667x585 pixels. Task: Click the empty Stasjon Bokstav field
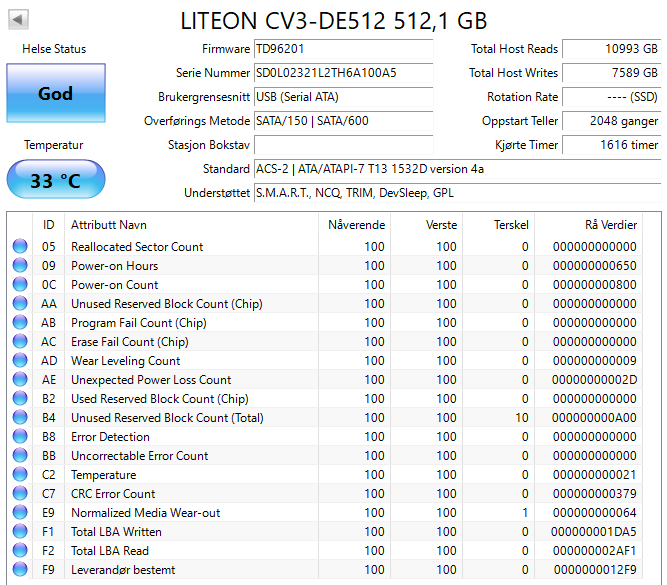click(x=343, y=145)
